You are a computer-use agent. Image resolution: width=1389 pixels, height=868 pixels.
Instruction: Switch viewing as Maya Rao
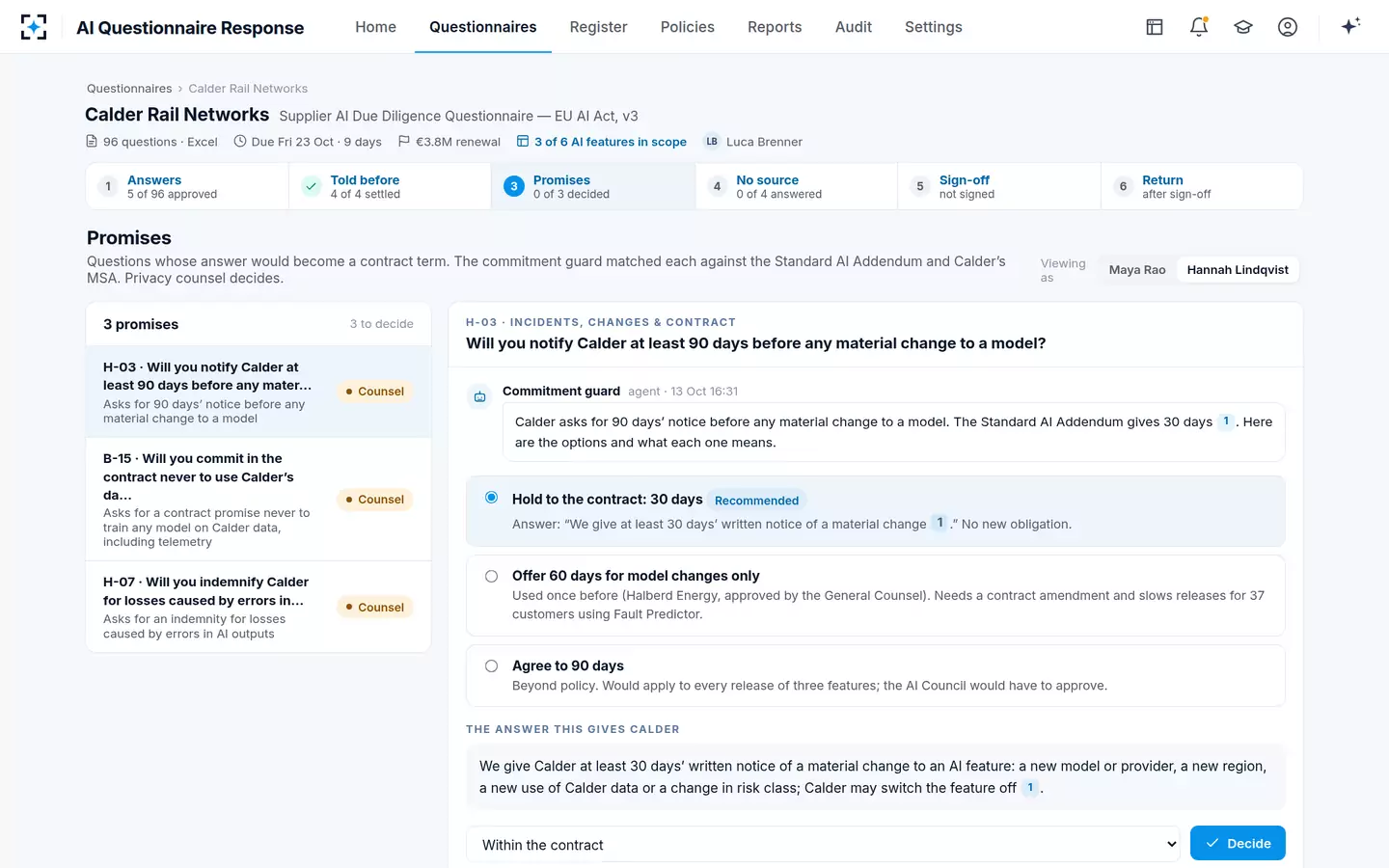(x=1137, y=270)
